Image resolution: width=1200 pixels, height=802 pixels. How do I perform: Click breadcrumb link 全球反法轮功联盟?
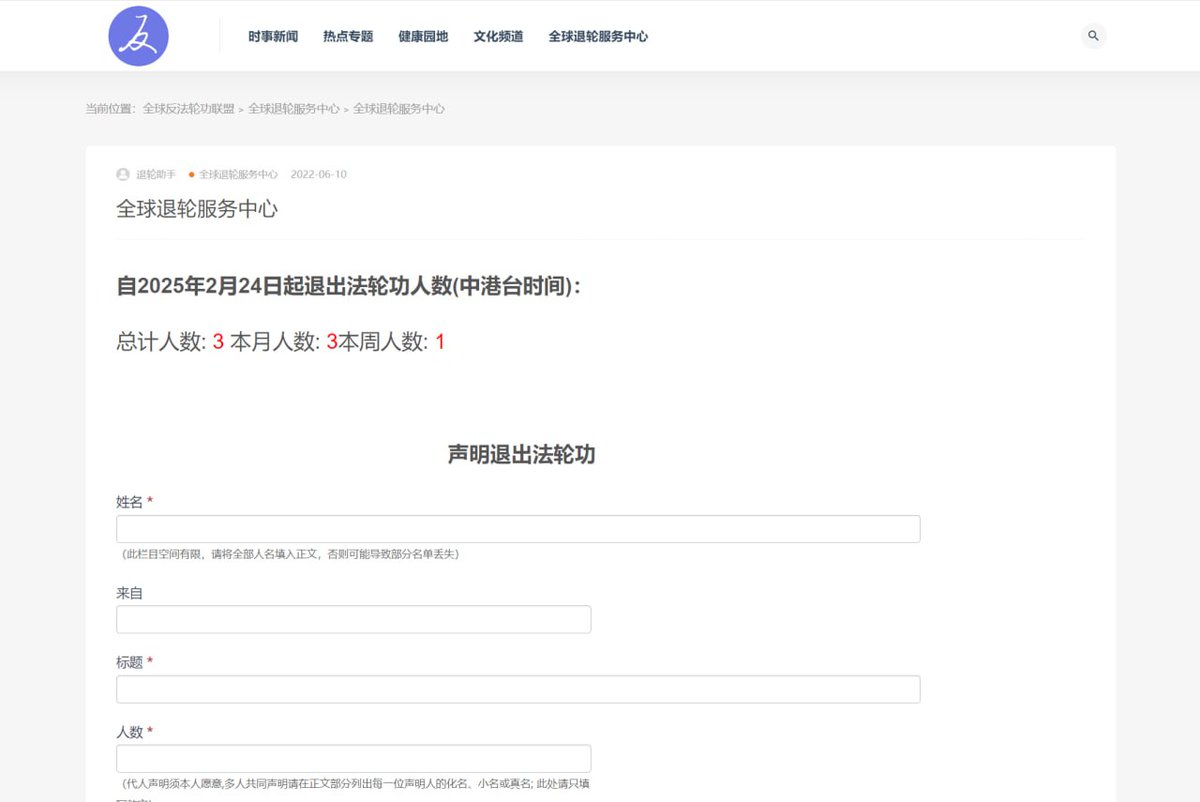coord(188,108)
